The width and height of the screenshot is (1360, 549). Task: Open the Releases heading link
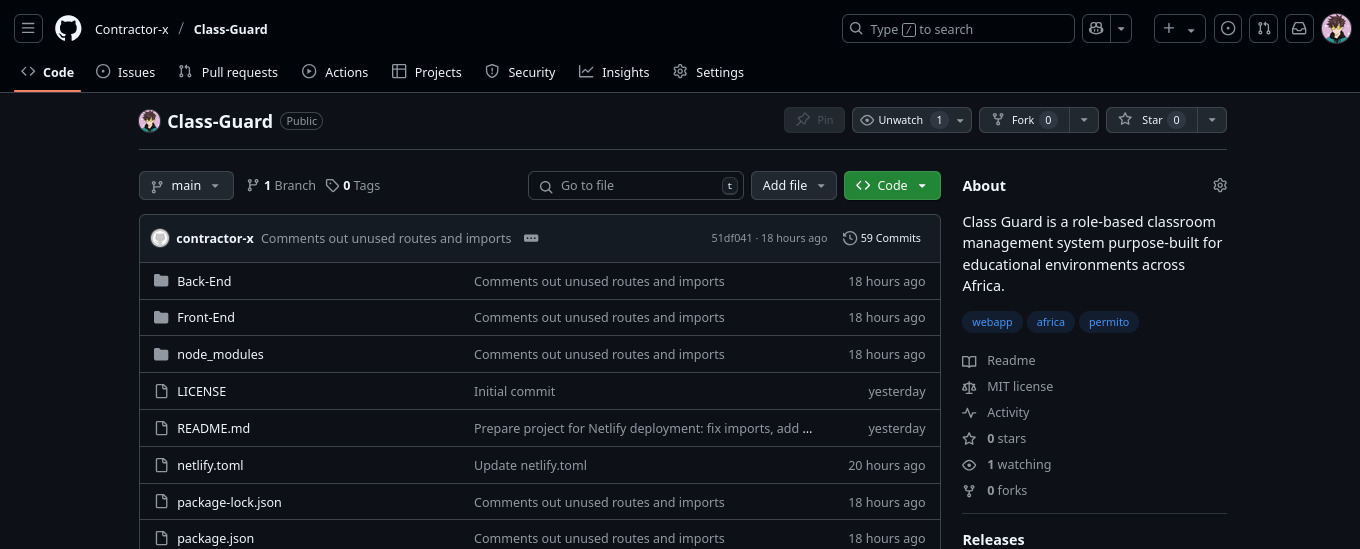(993, 539)
